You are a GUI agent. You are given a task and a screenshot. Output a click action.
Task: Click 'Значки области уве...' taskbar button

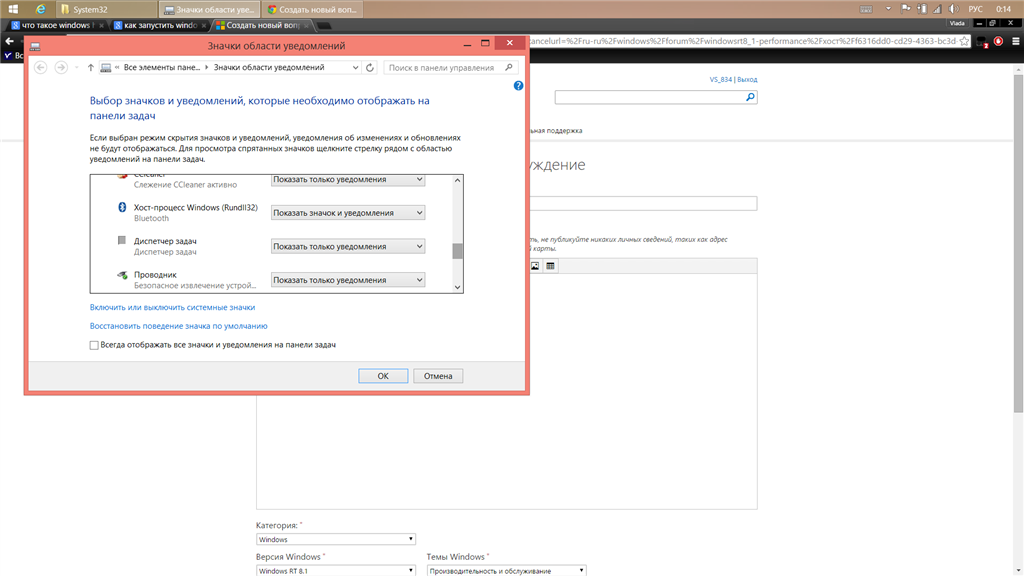(x=209, y=9)
